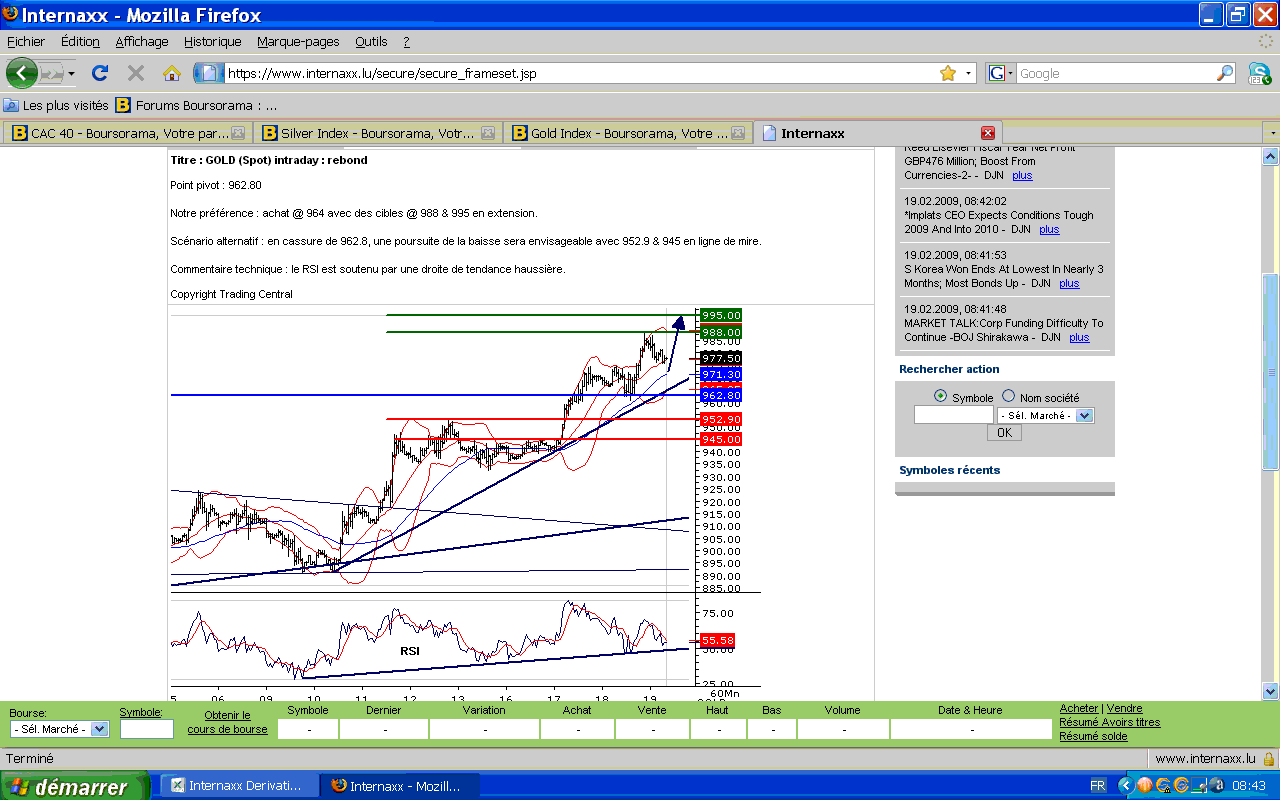Close the Gold Index tab
This screenshot has width=1280, height=800.
(x=738, y=133)
